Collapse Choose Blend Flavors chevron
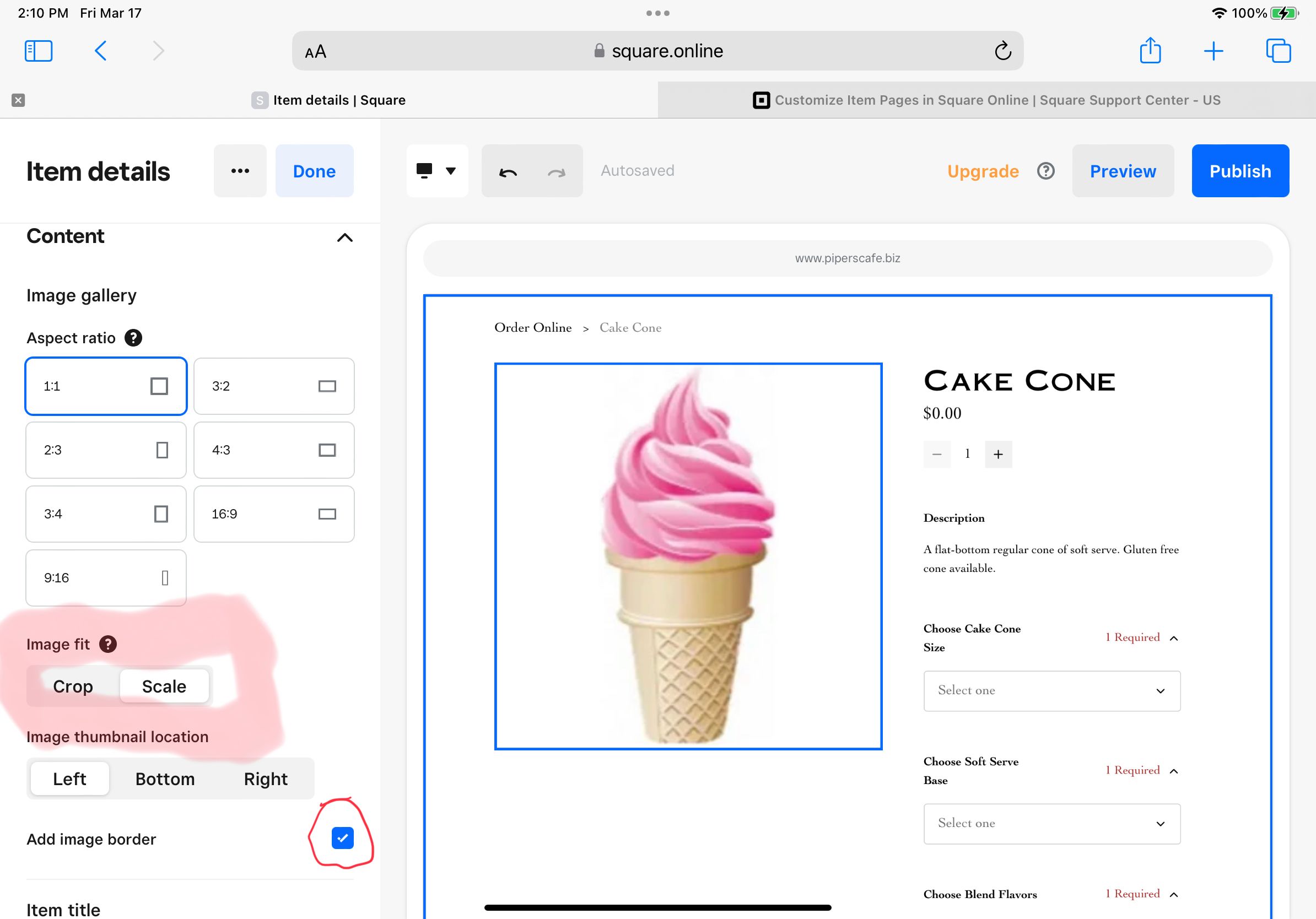Image resolution: width=1316 pixels, height=919 pixels. tap(1173, 895)
